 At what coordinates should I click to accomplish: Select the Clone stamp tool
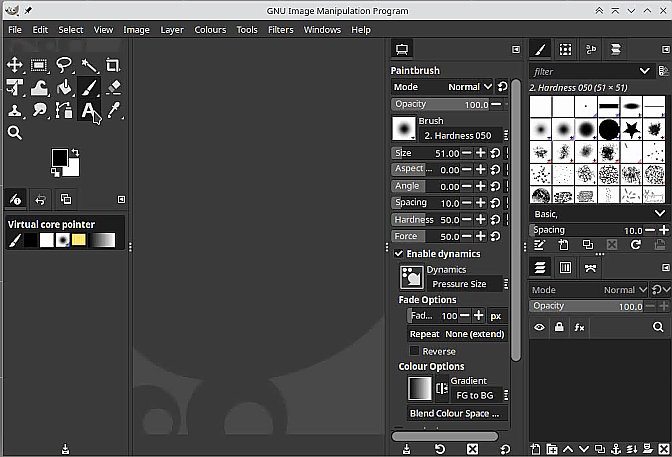[15, 110]
